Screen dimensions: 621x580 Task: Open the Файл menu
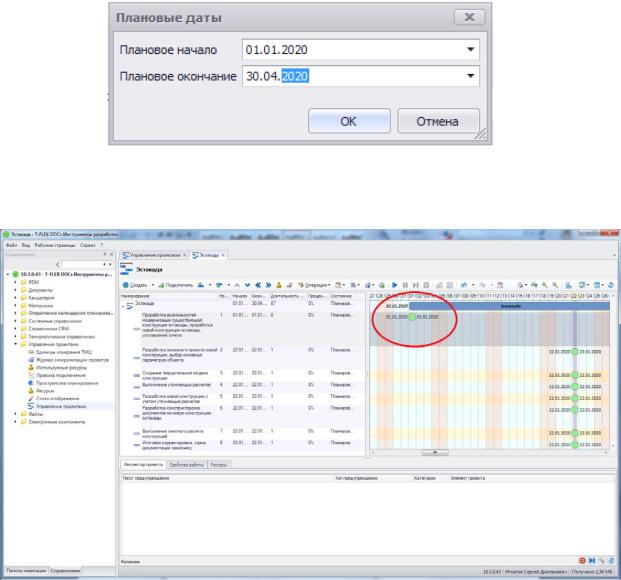11,245
